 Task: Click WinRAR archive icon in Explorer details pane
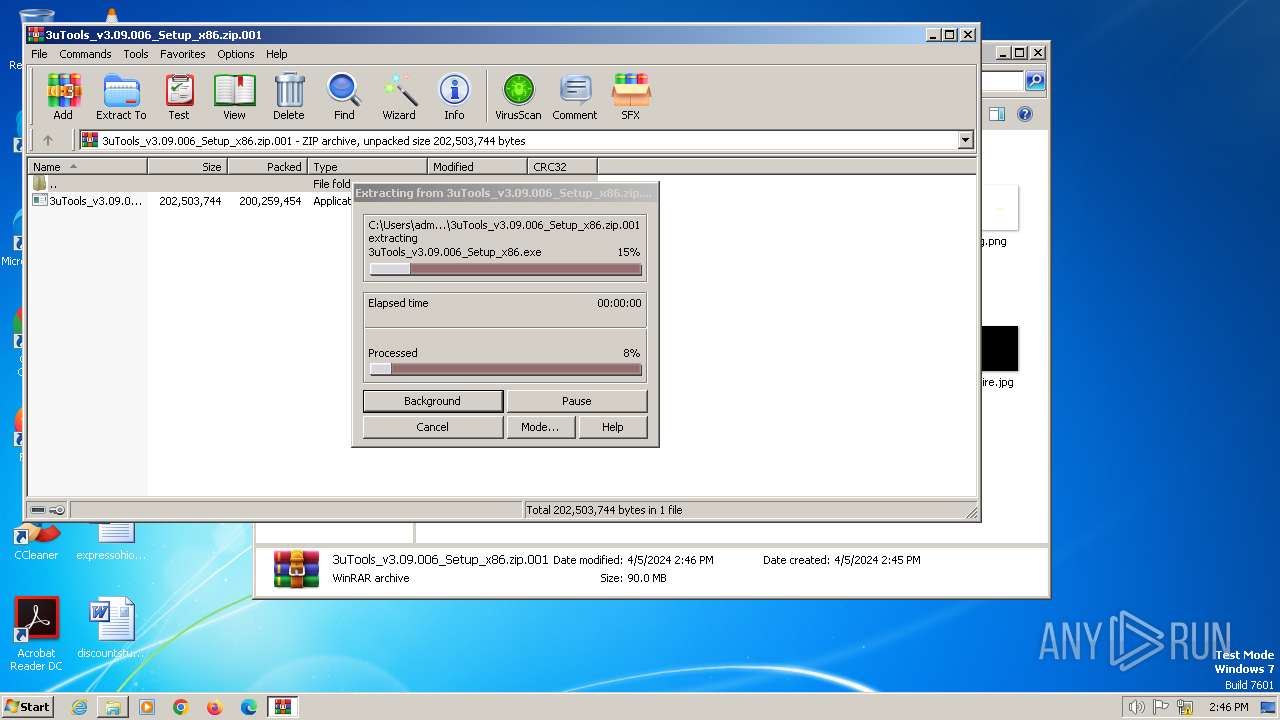(297, 569)
